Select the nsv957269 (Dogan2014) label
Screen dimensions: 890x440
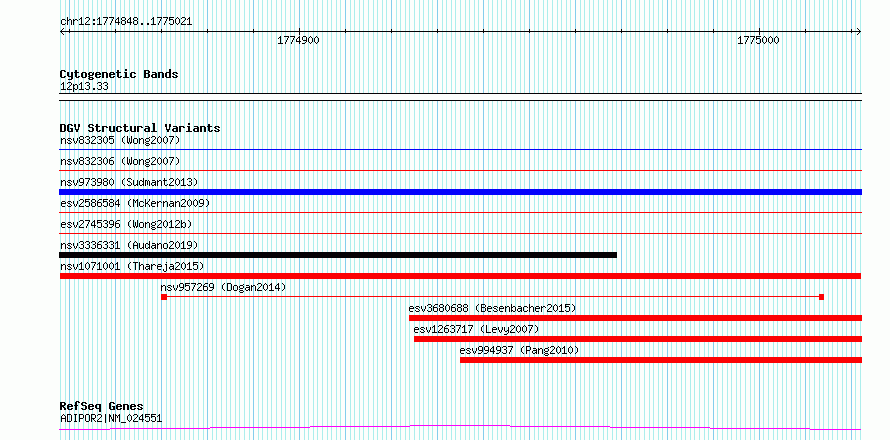[x=224, y=287]
